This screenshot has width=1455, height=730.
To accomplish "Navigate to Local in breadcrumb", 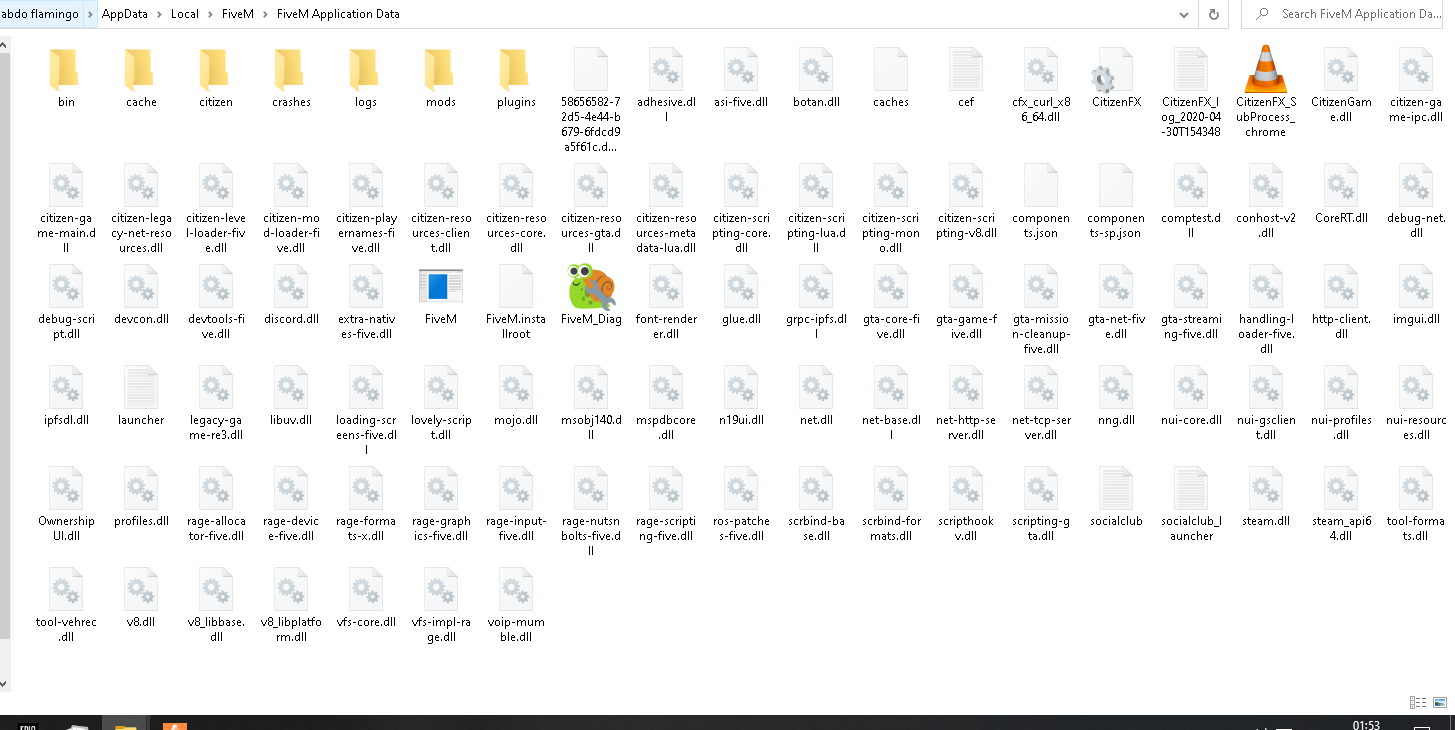I will 184,14.
